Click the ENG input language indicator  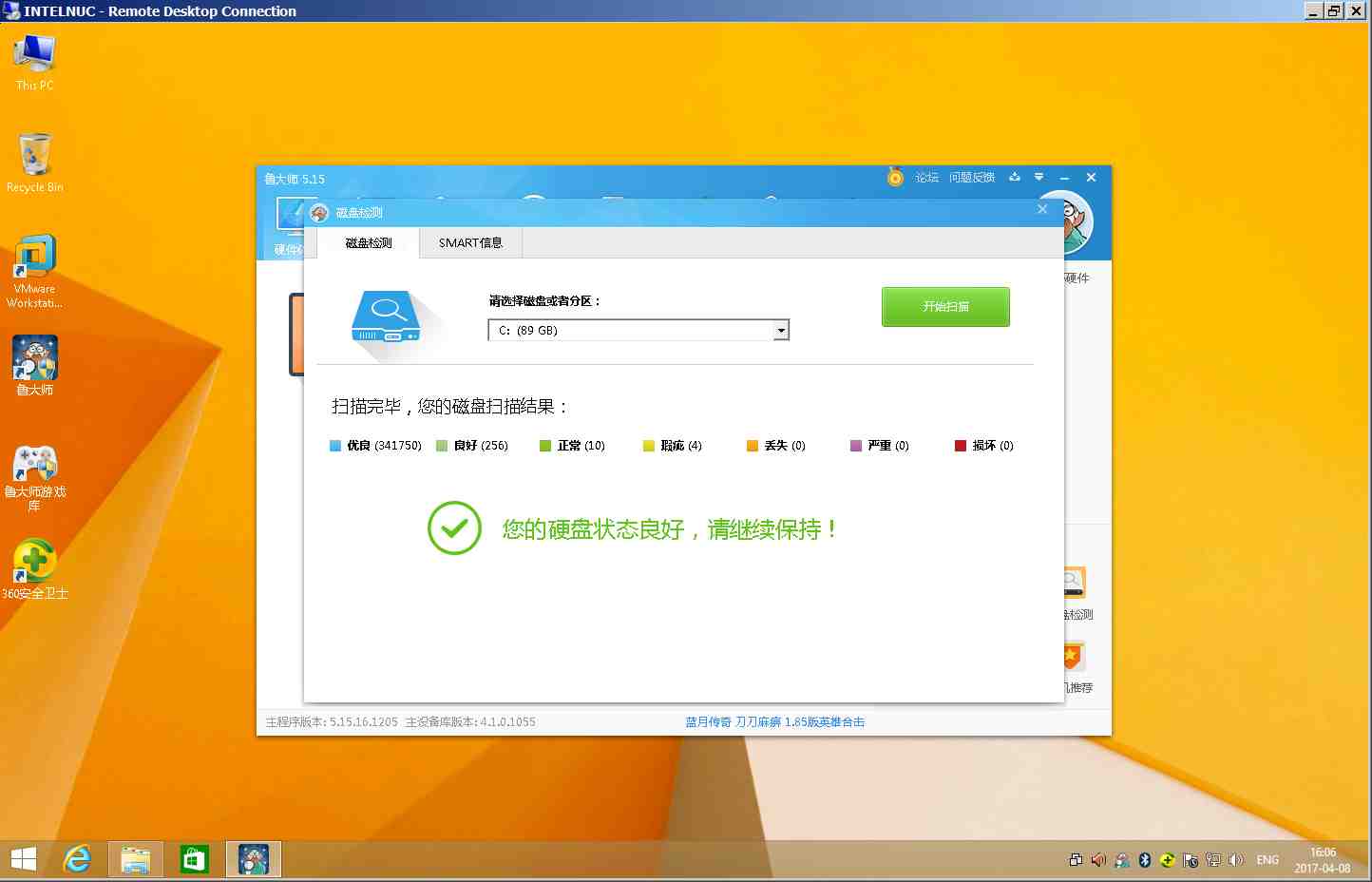click(1267, 860)
